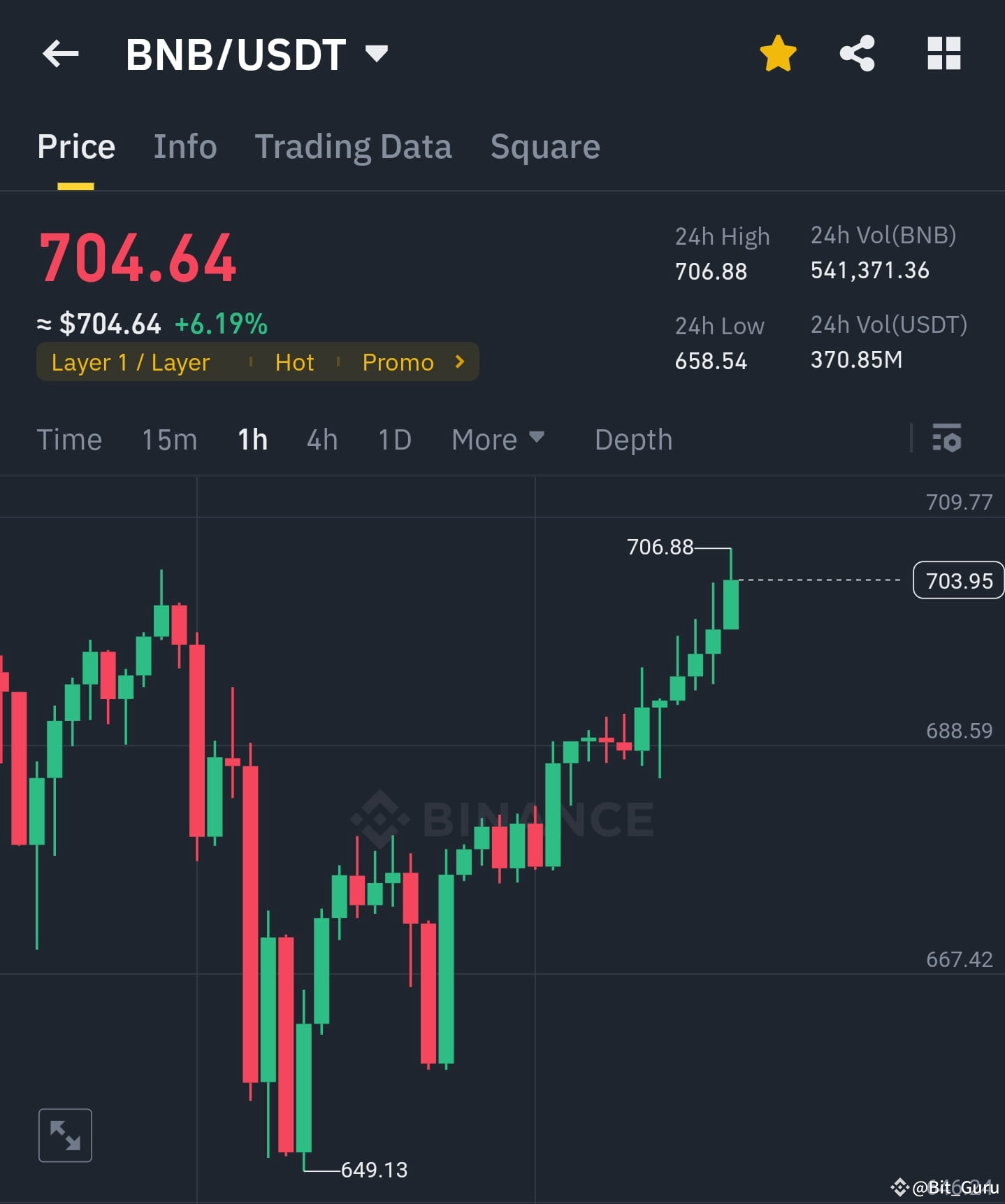Expand the More timeframe dropdown
Viewport: 1005px width, 1204px height.
coord(498,439)
